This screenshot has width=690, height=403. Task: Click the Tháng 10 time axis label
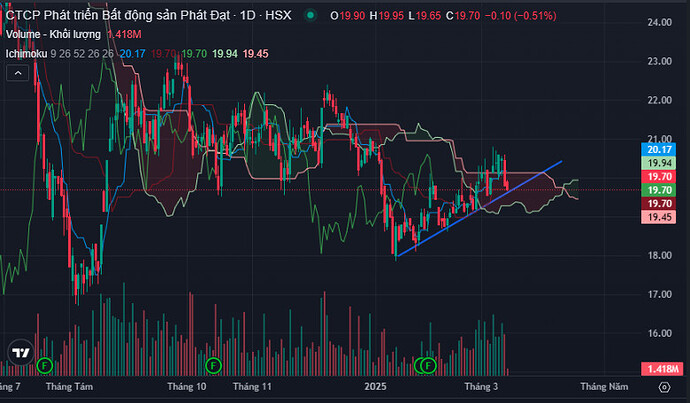(187, 387)
